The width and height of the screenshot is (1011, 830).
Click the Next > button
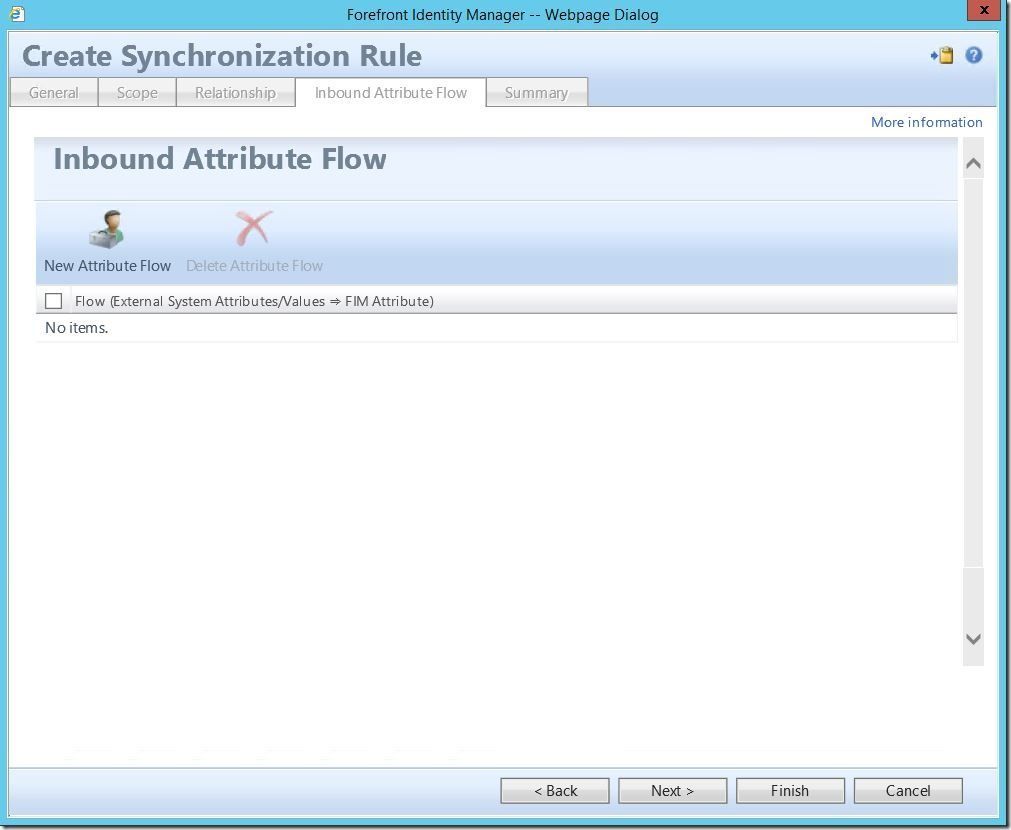[x=672, y=791]
